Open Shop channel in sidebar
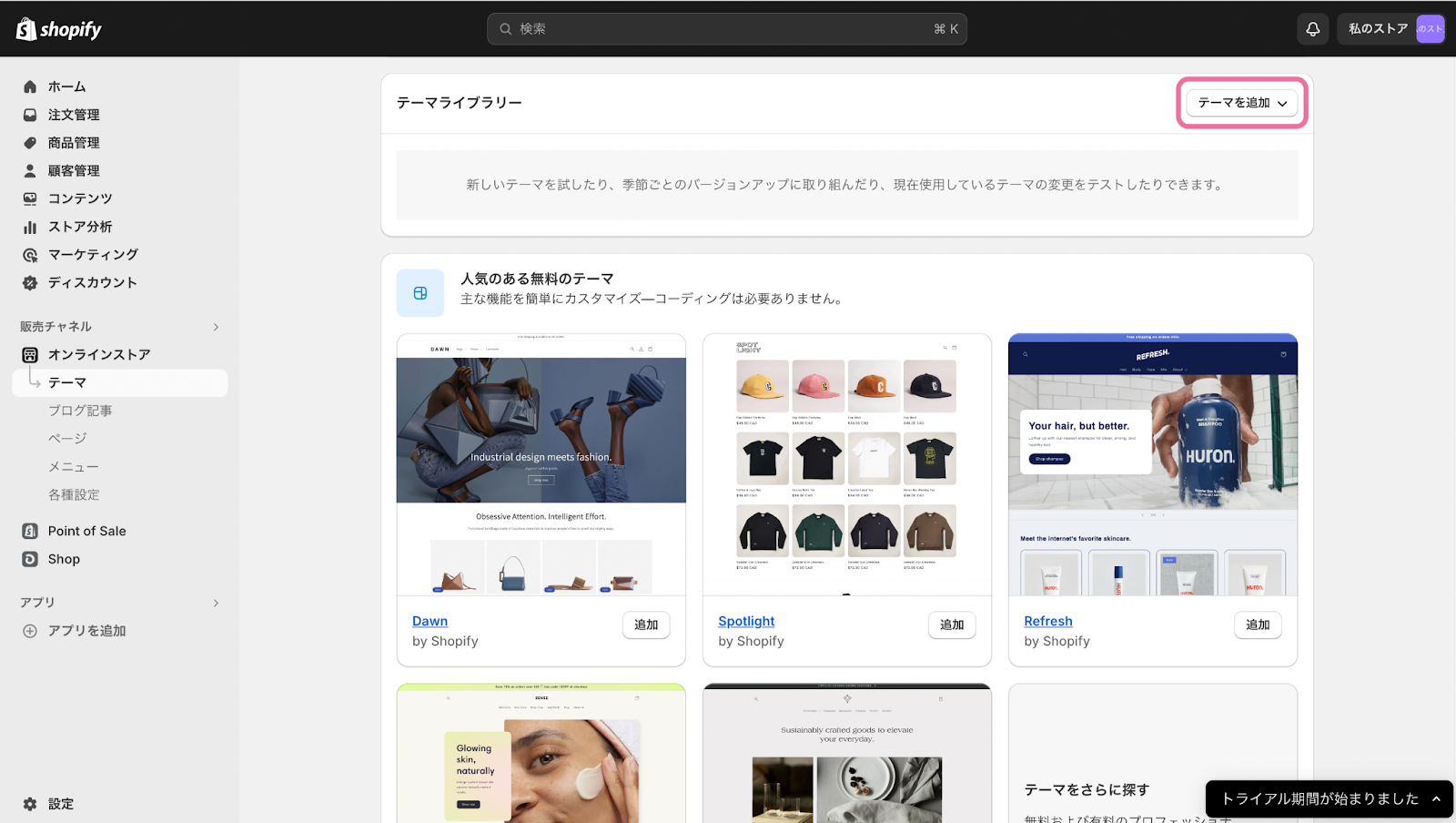 tap(64, 559)
